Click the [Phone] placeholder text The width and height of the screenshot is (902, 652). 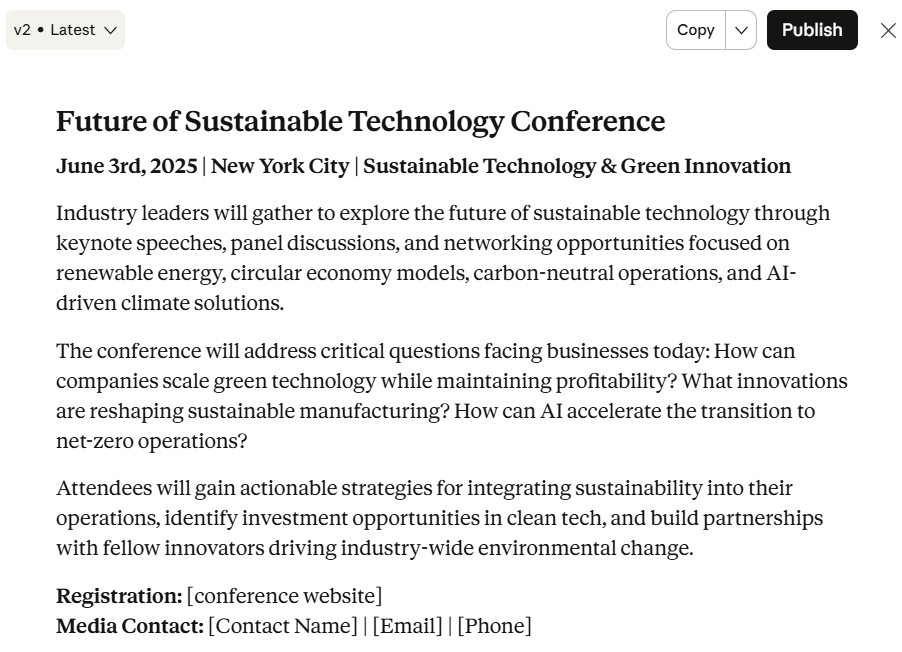click(x=494, y=626)
